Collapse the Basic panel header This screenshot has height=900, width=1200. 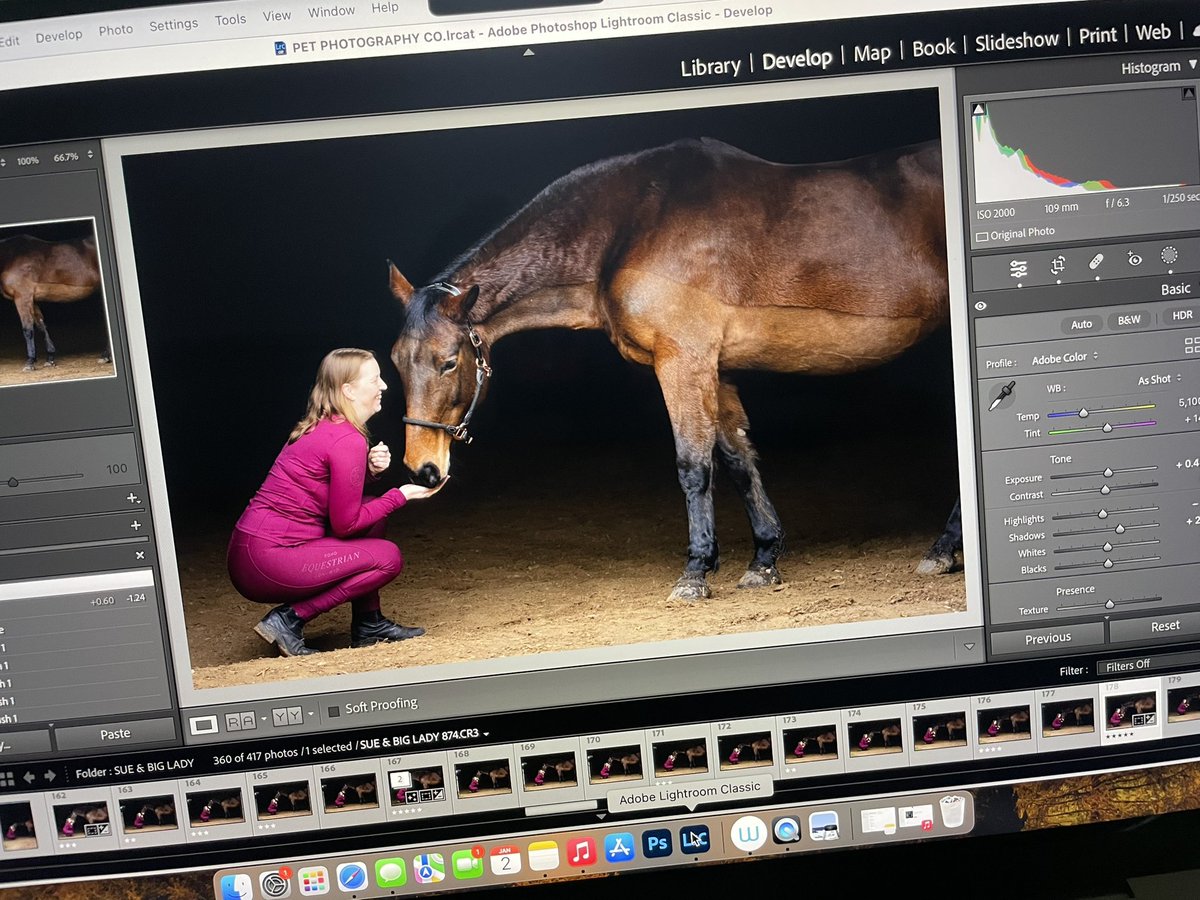click(1175, 289)
